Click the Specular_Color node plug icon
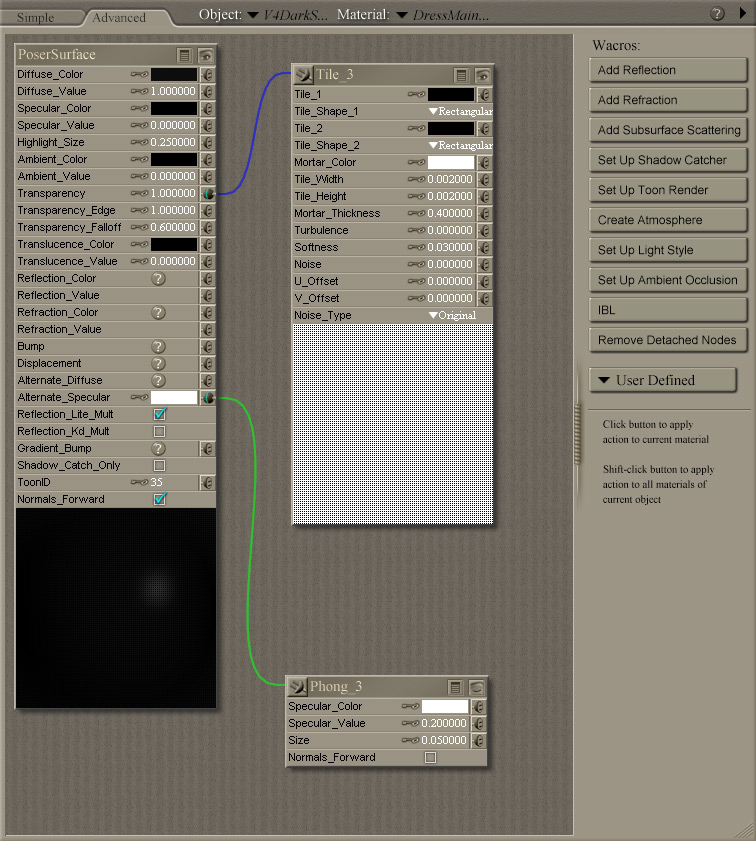The height and width of the screenshot is (841, 756). (x=207, y=108)
